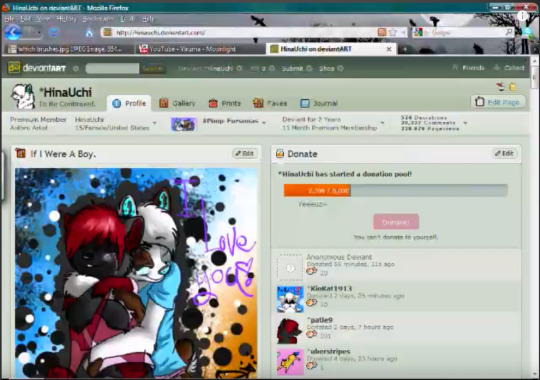Edit the Donate widget
This screenshot has height=380, width=540.
pyautogui.click(x=505, y=154)
